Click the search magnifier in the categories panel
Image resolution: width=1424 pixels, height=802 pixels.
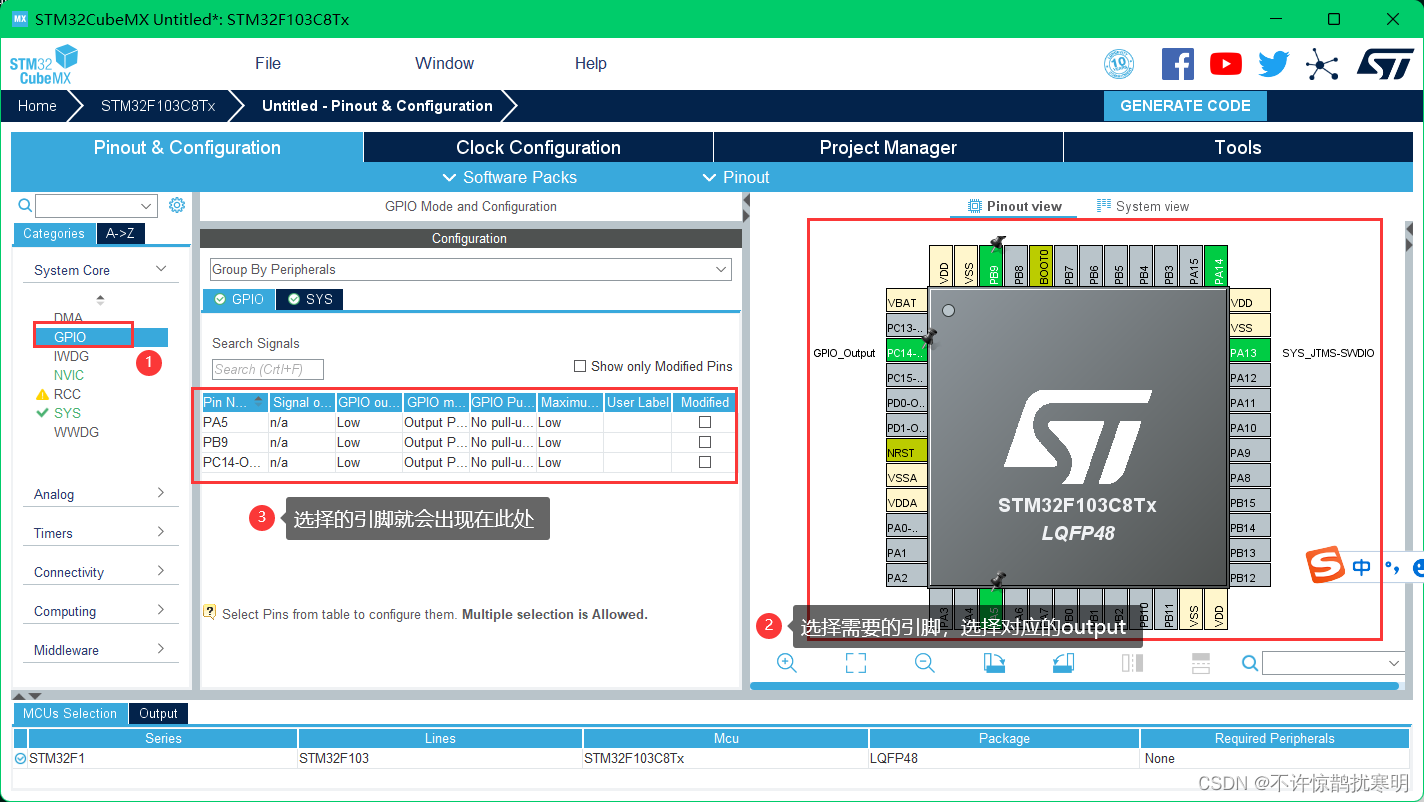pos(26,206)
